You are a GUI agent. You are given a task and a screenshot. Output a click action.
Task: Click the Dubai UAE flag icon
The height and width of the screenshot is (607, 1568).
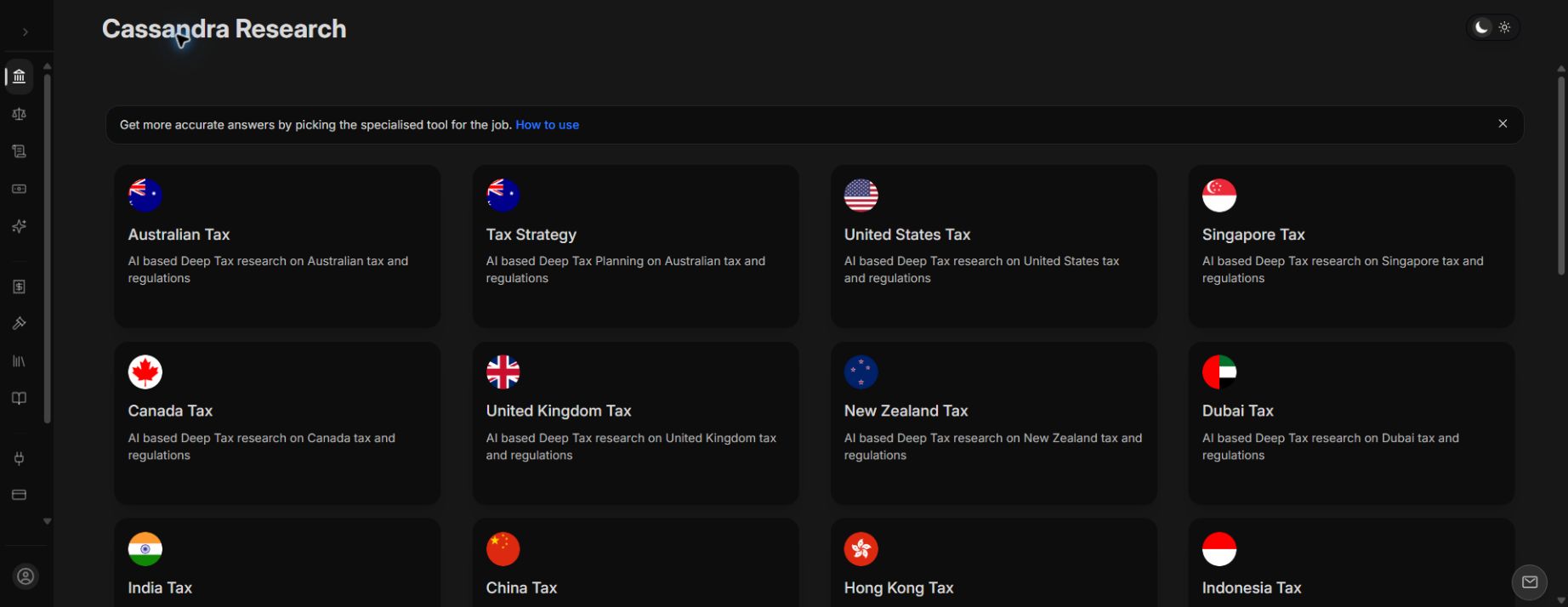click(x=1219, y=372)
